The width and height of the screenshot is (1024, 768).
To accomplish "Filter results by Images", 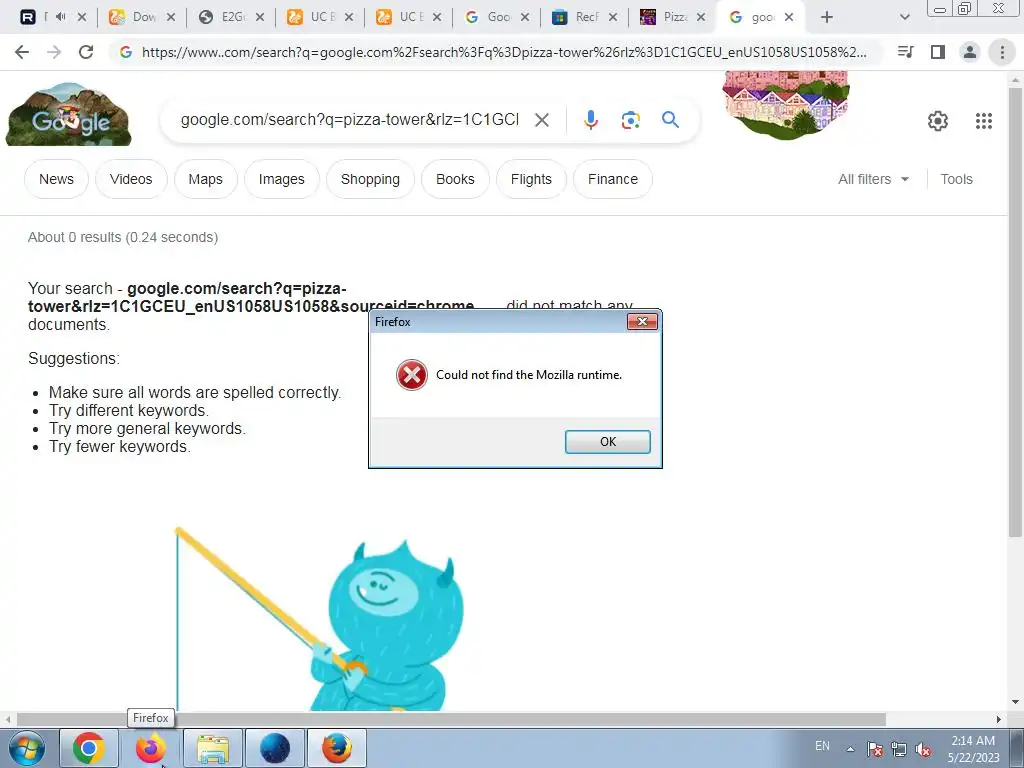I will [281, 179].
